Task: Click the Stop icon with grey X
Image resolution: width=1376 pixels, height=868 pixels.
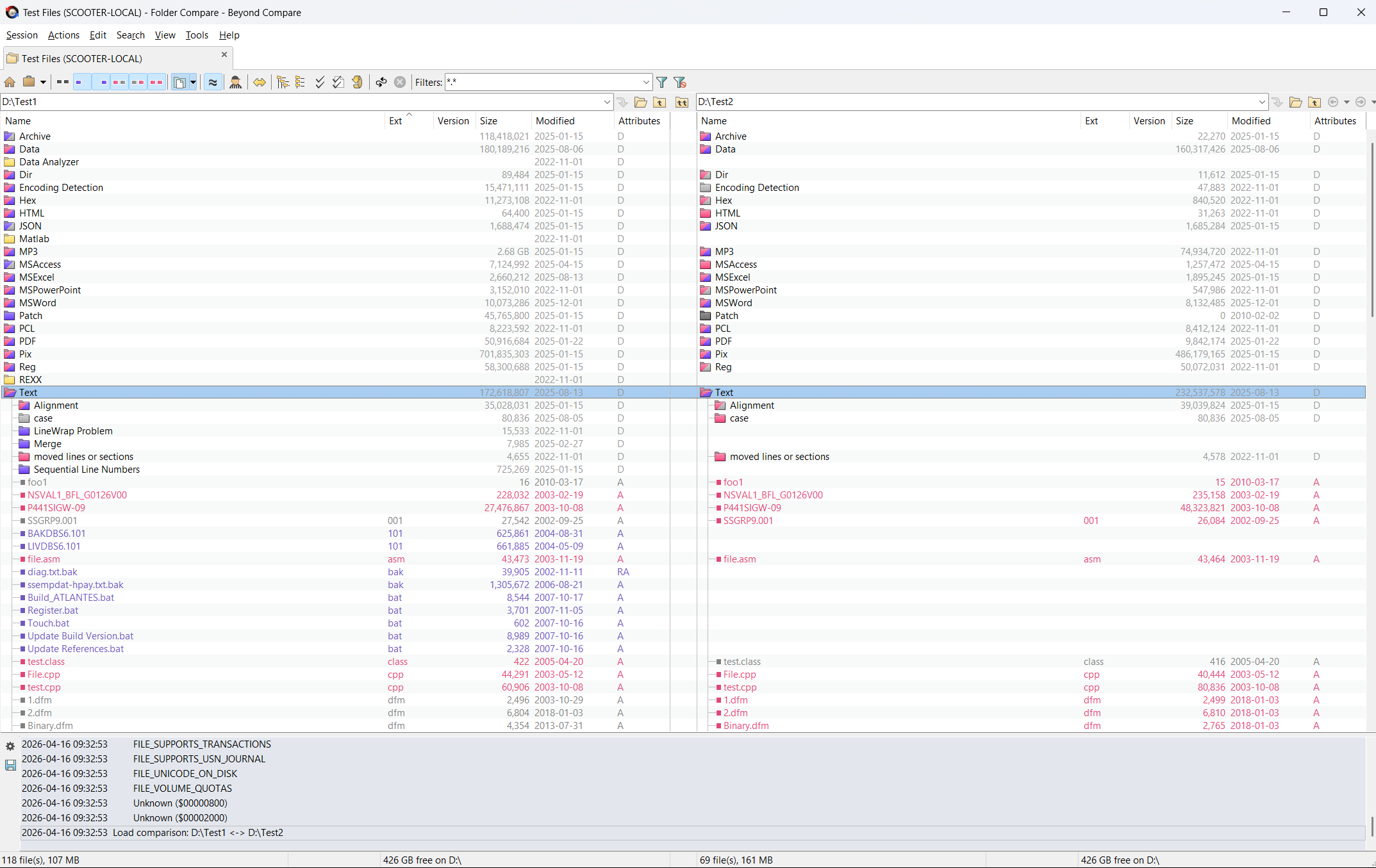Action: [400, 82]
